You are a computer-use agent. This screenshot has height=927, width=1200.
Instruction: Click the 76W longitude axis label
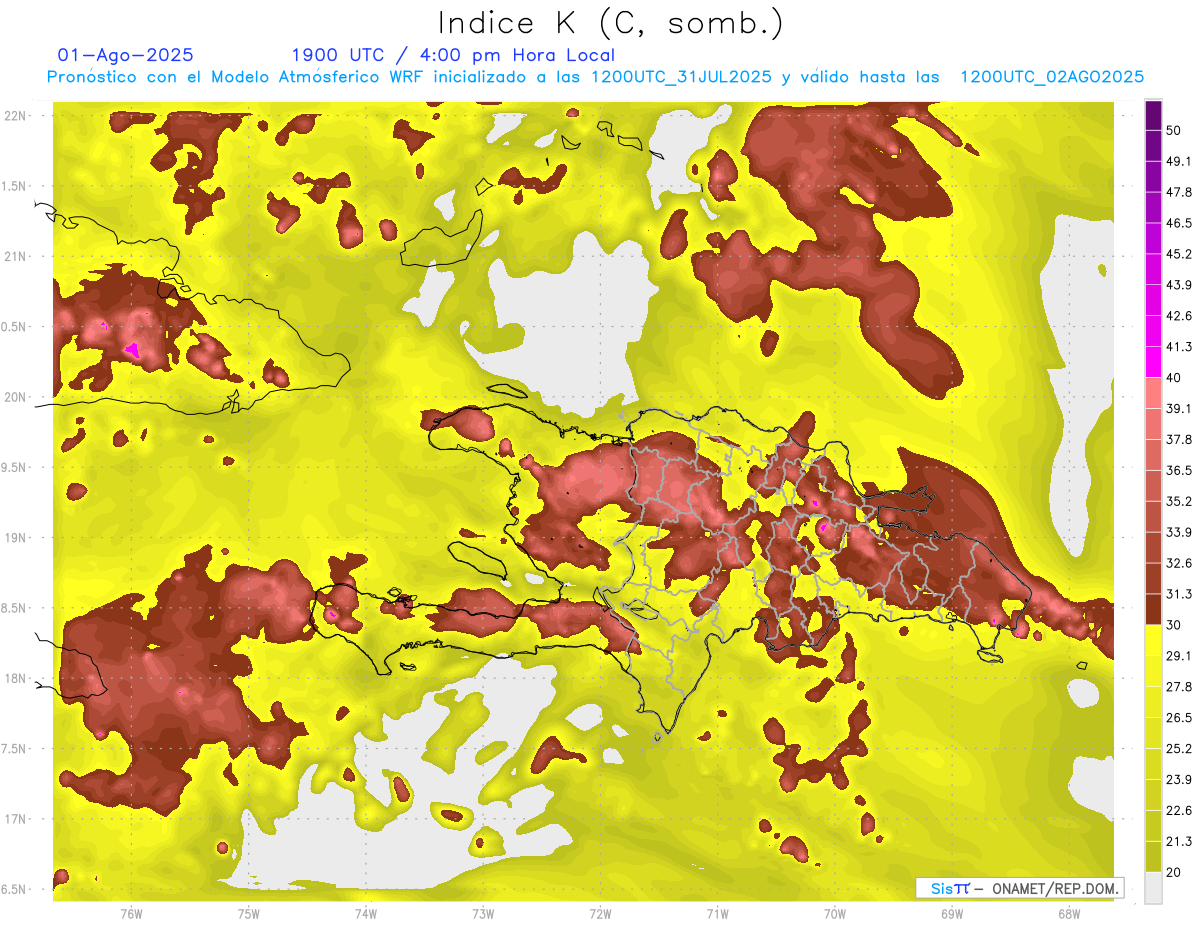pos(131,913)
